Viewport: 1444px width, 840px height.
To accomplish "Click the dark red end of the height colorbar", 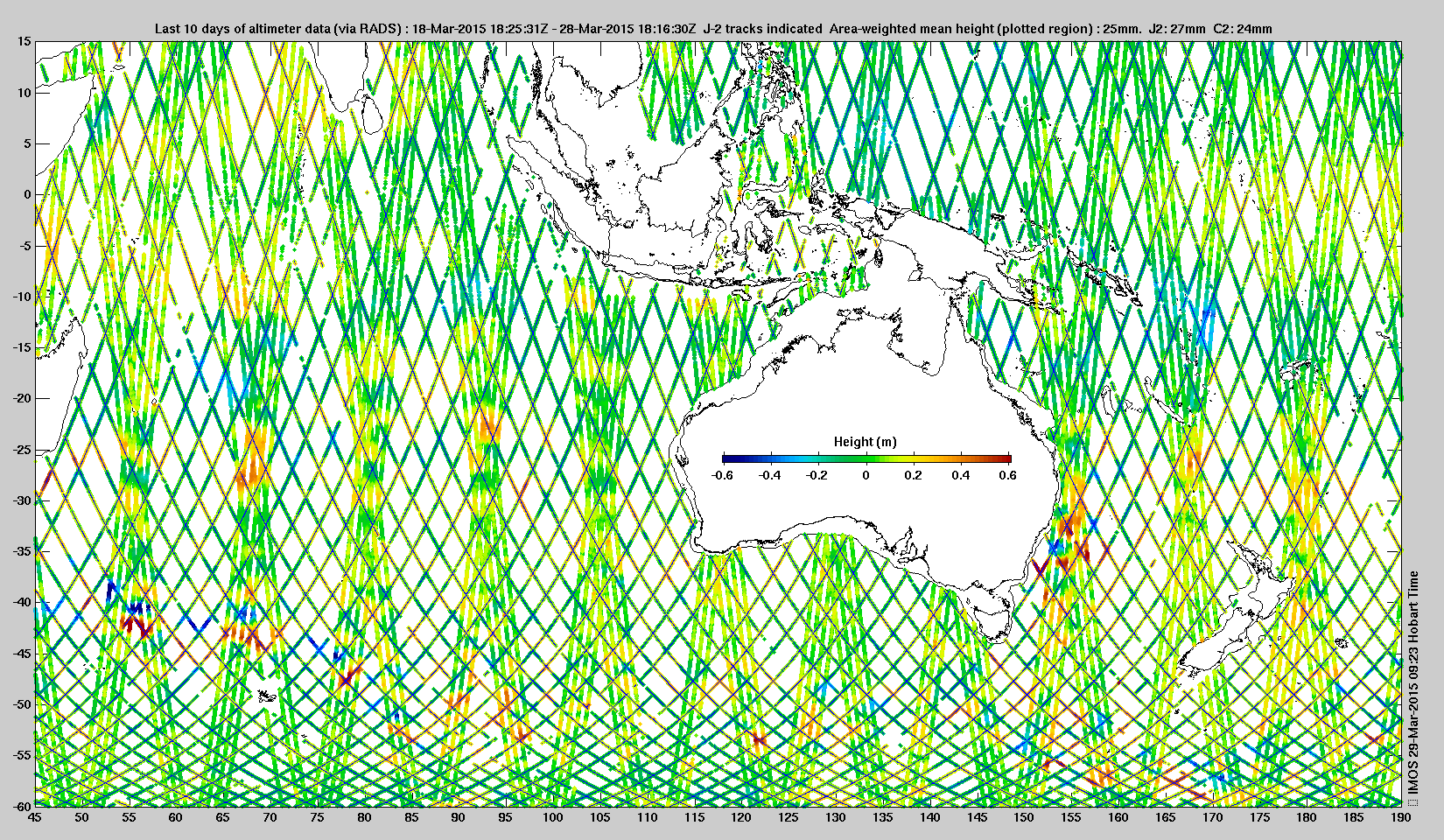I will pos(1006,458).
